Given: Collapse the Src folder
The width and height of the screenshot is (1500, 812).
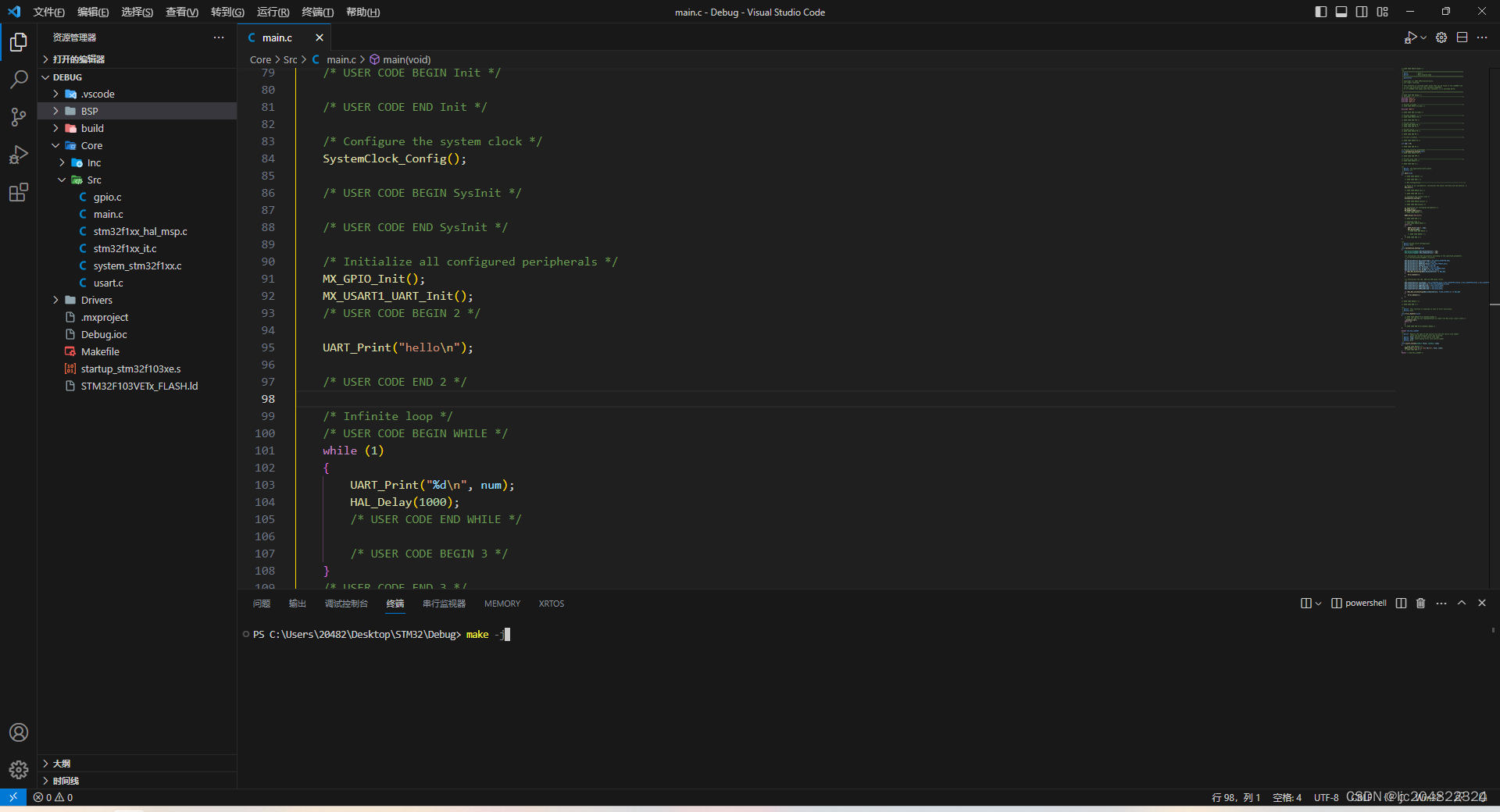Looking at the screenshot, I should pos(137,180).
